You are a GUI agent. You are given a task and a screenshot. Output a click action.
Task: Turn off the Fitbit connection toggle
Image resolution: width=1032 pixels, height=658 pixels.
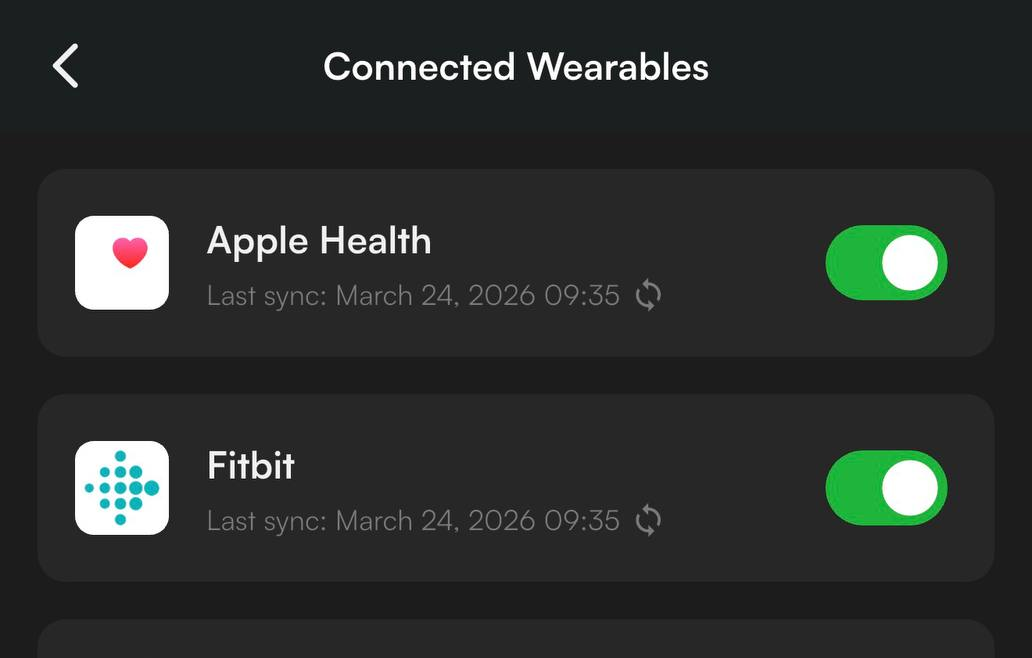coord(886,488)
